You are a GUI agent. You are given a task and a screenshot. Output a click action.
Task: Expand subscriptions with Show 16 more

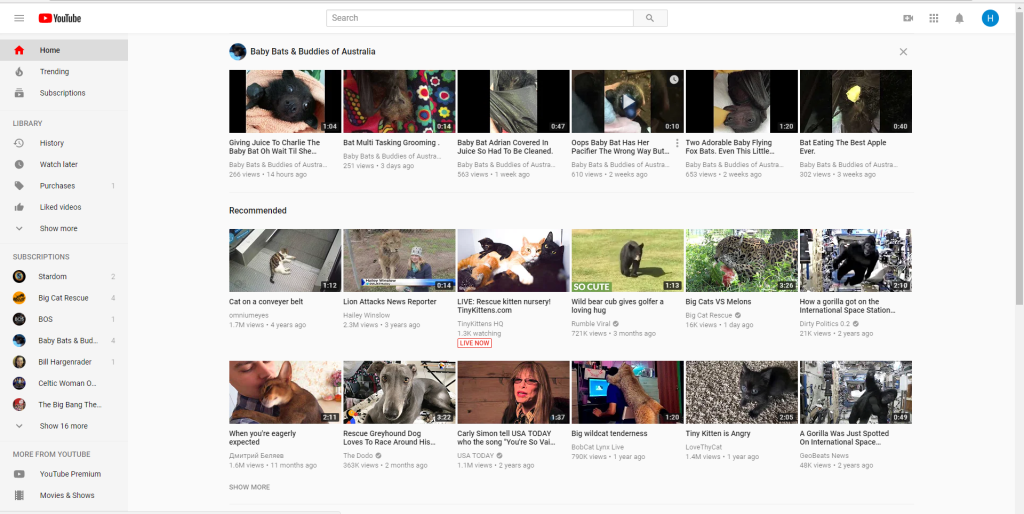click(x=64, y=426)
